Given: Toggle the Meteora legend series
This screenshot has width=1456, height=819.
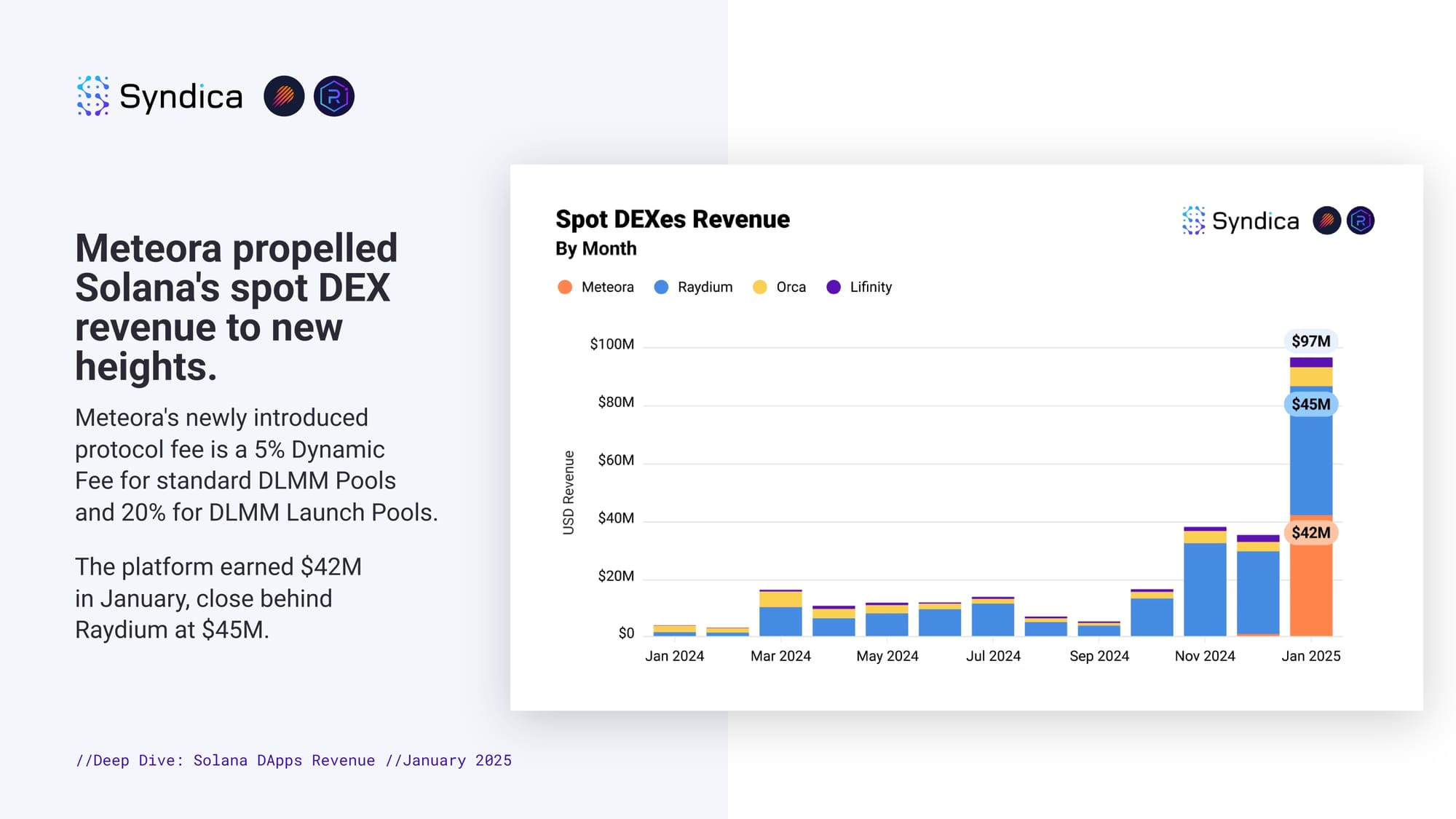Looking at the screenshot, I should pyautogui.click(x=607, y=287).
